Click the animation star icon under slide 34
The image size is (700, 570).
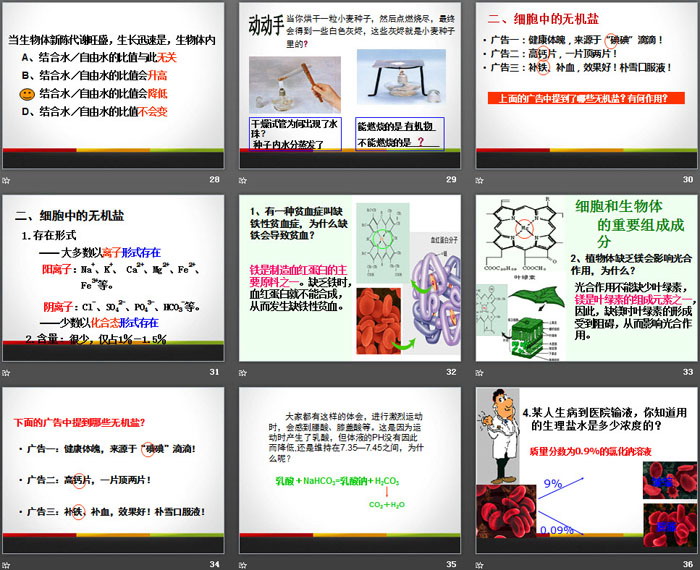coord(7,565)
